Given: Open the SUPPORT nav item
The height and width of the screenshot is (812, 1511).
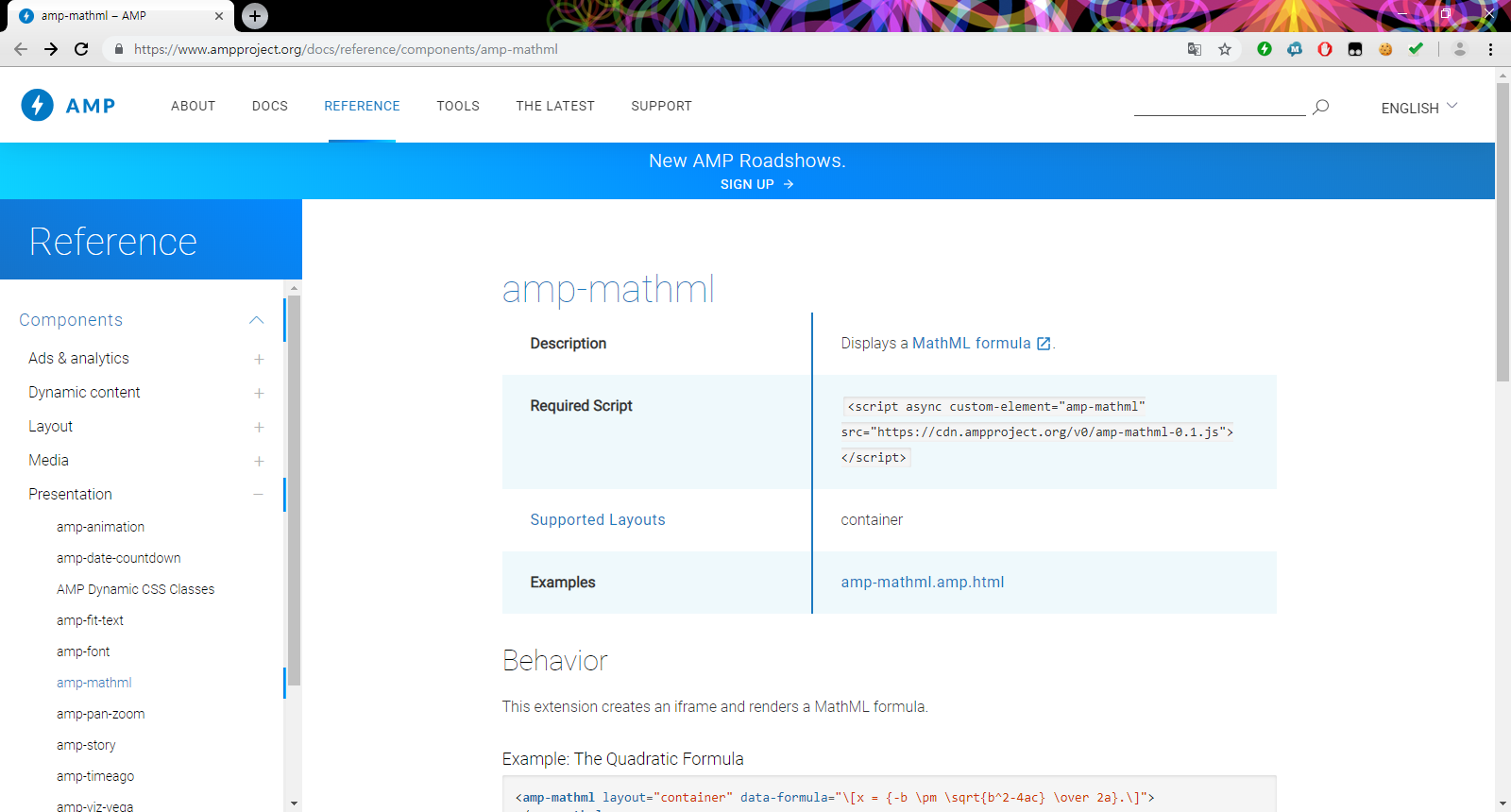Looking at the screenshot, I should tap(661, 106).
